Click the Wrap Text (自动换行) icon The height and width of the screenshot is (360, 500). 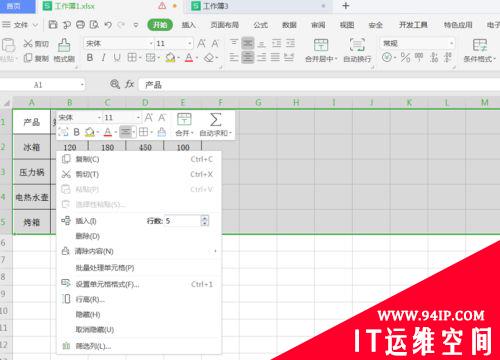[357, 45]
